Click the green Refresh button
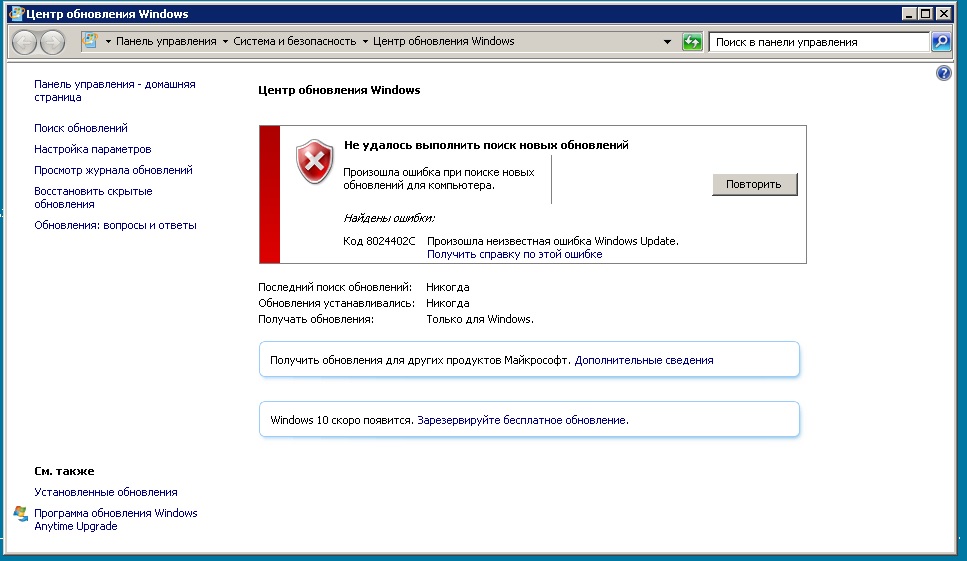967x561 pixels. 692,42
